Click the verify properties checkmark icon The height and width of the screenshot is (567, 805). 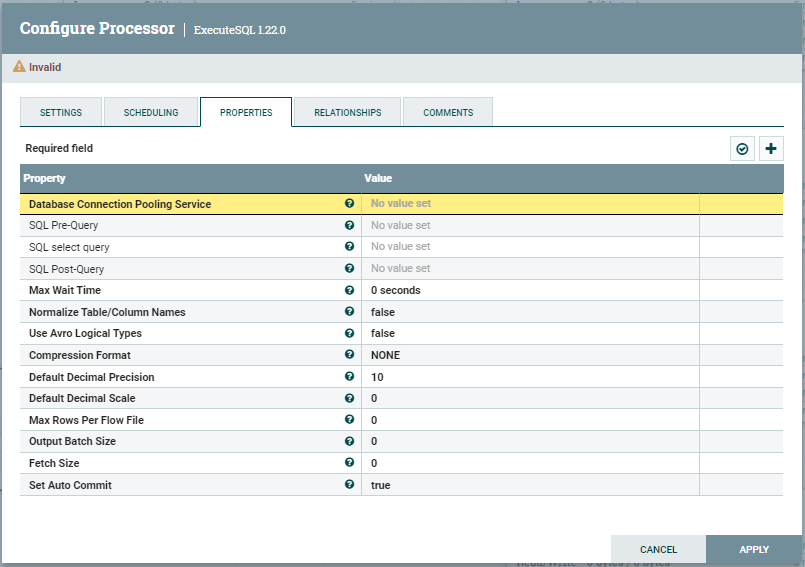(x=742, y=149)
